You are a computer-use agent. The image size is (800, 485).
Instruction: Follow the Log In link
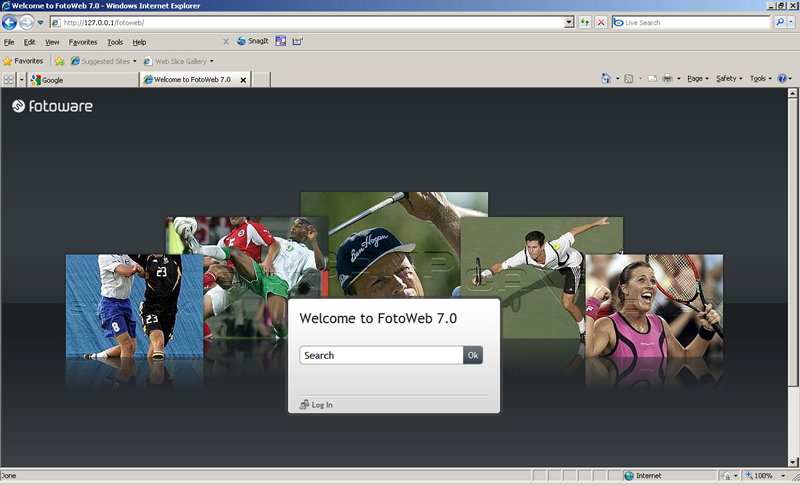pos(321,405)
